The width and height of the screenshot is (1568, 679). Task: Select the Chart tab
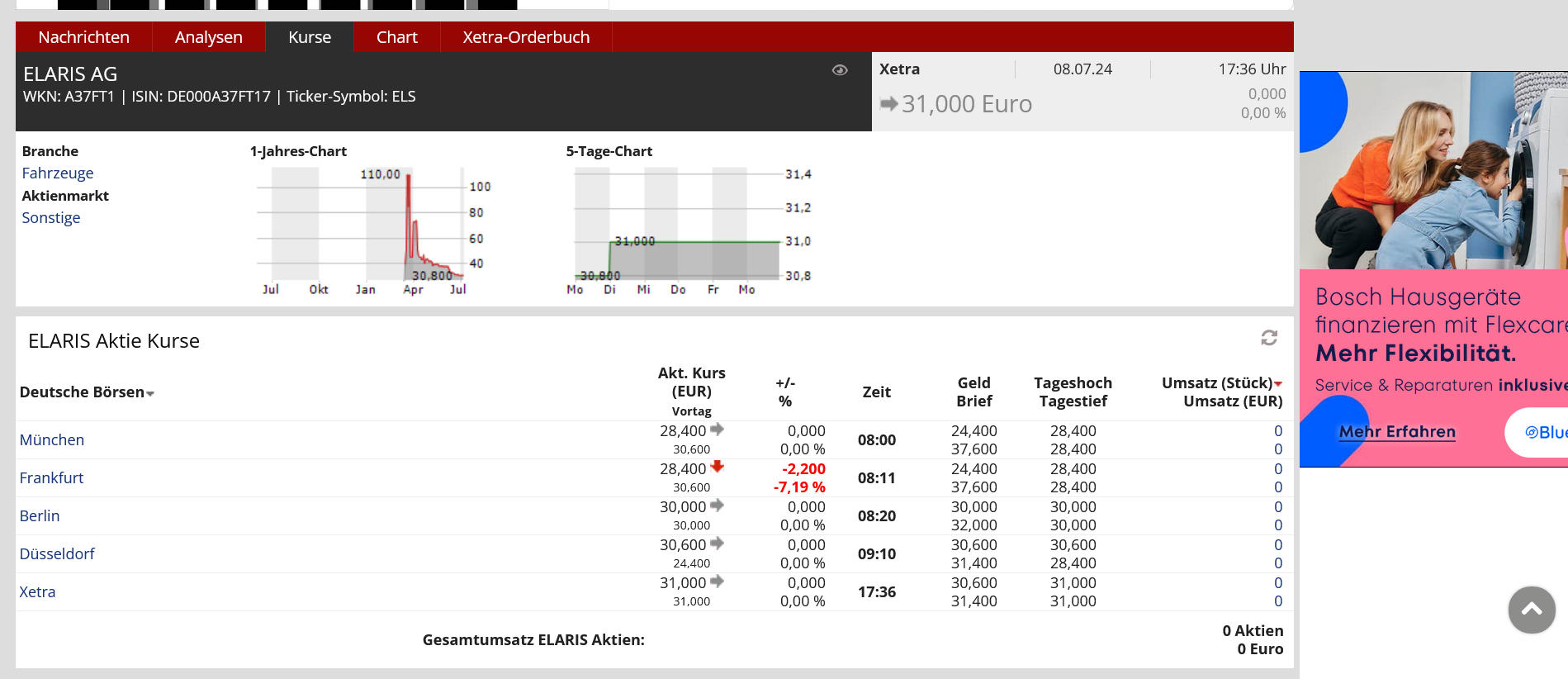396,37
